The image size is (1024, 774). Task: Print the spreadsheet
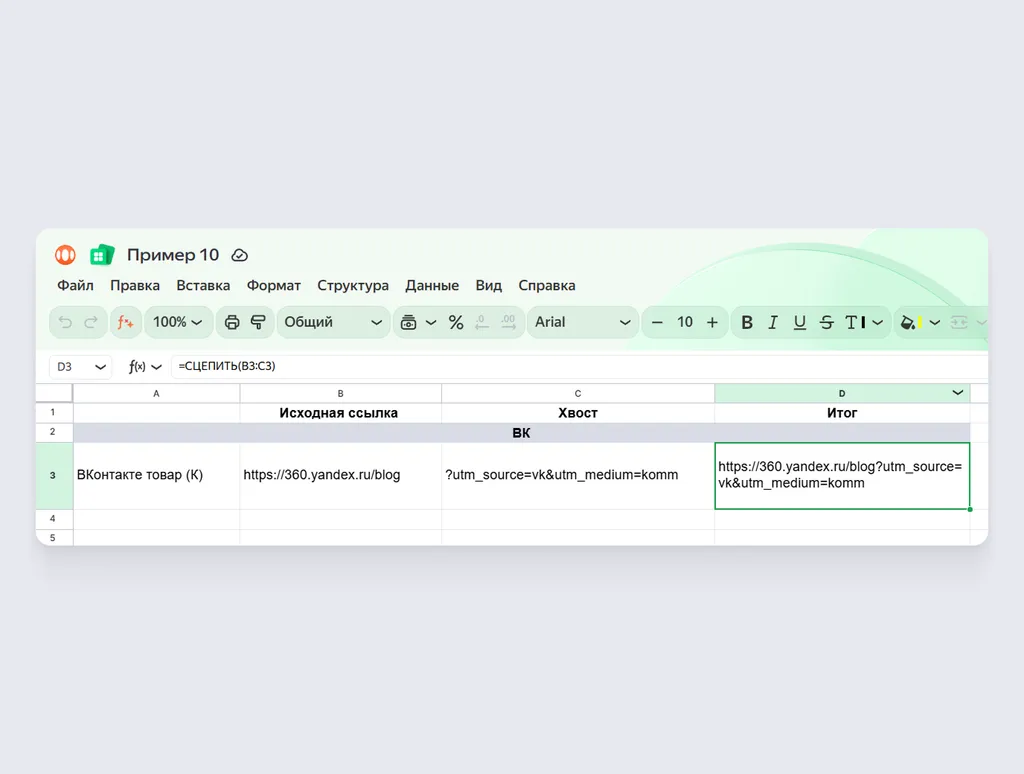[x=232, y=322]
